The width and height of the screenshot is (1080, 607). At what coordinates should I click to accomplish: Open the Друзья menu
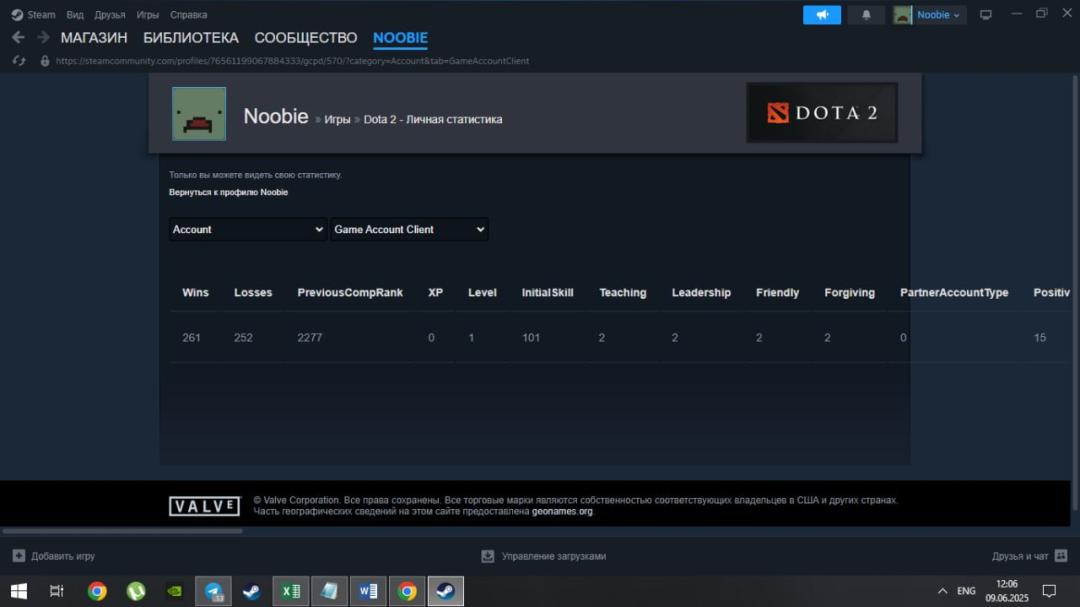click(x=110, y=14)
